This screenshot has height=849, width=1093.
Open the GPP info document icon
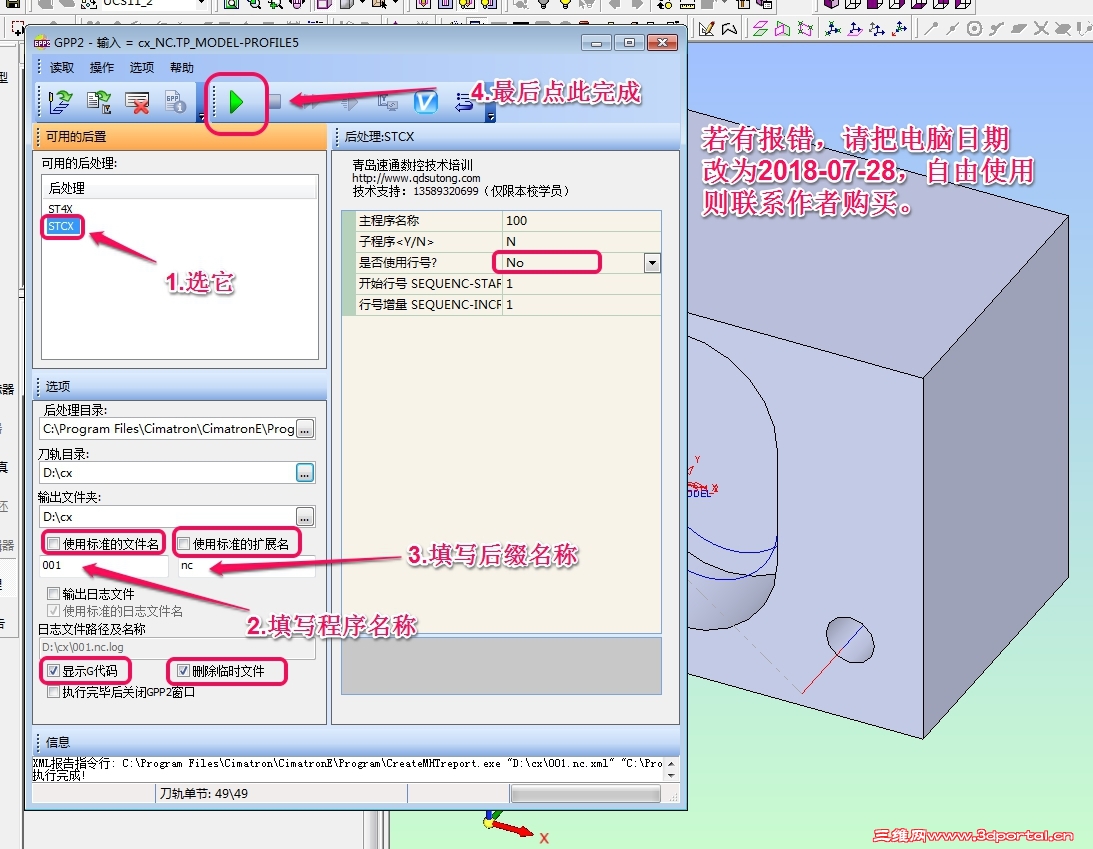tap(174, 102)
